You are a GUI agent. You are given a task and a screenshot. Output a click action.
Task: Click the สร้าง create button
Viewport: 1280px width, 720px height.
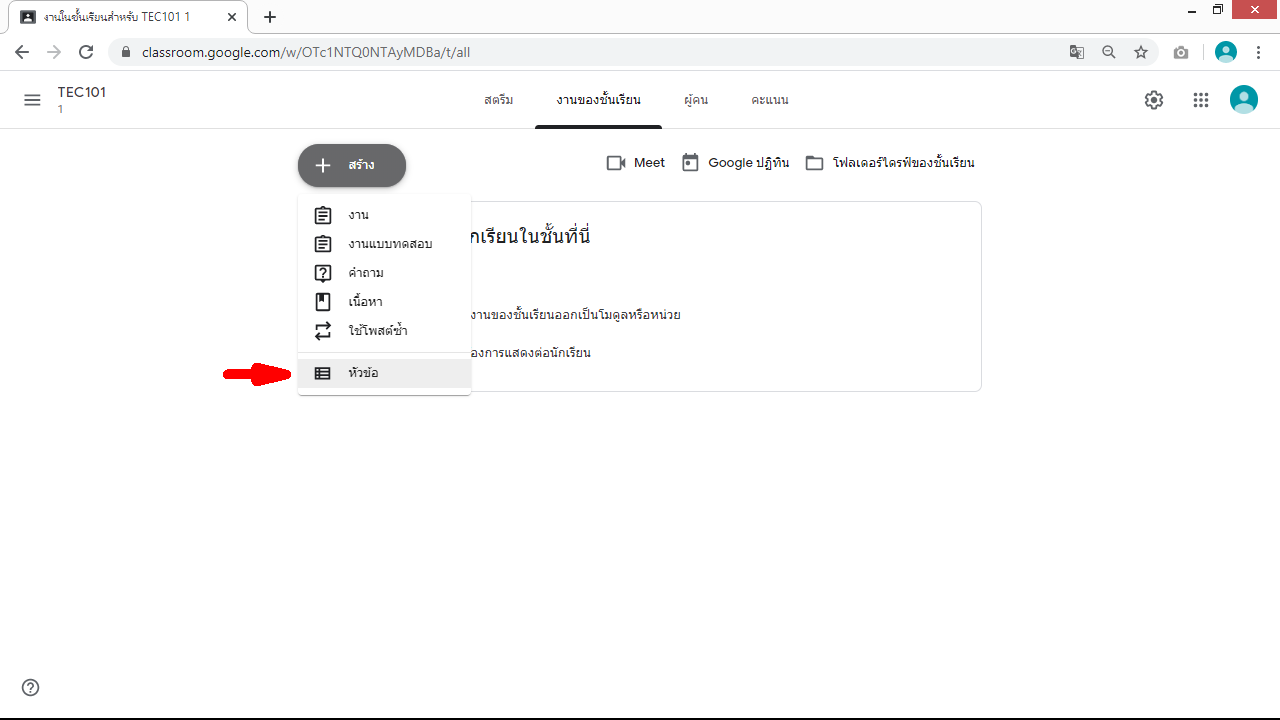352,166
